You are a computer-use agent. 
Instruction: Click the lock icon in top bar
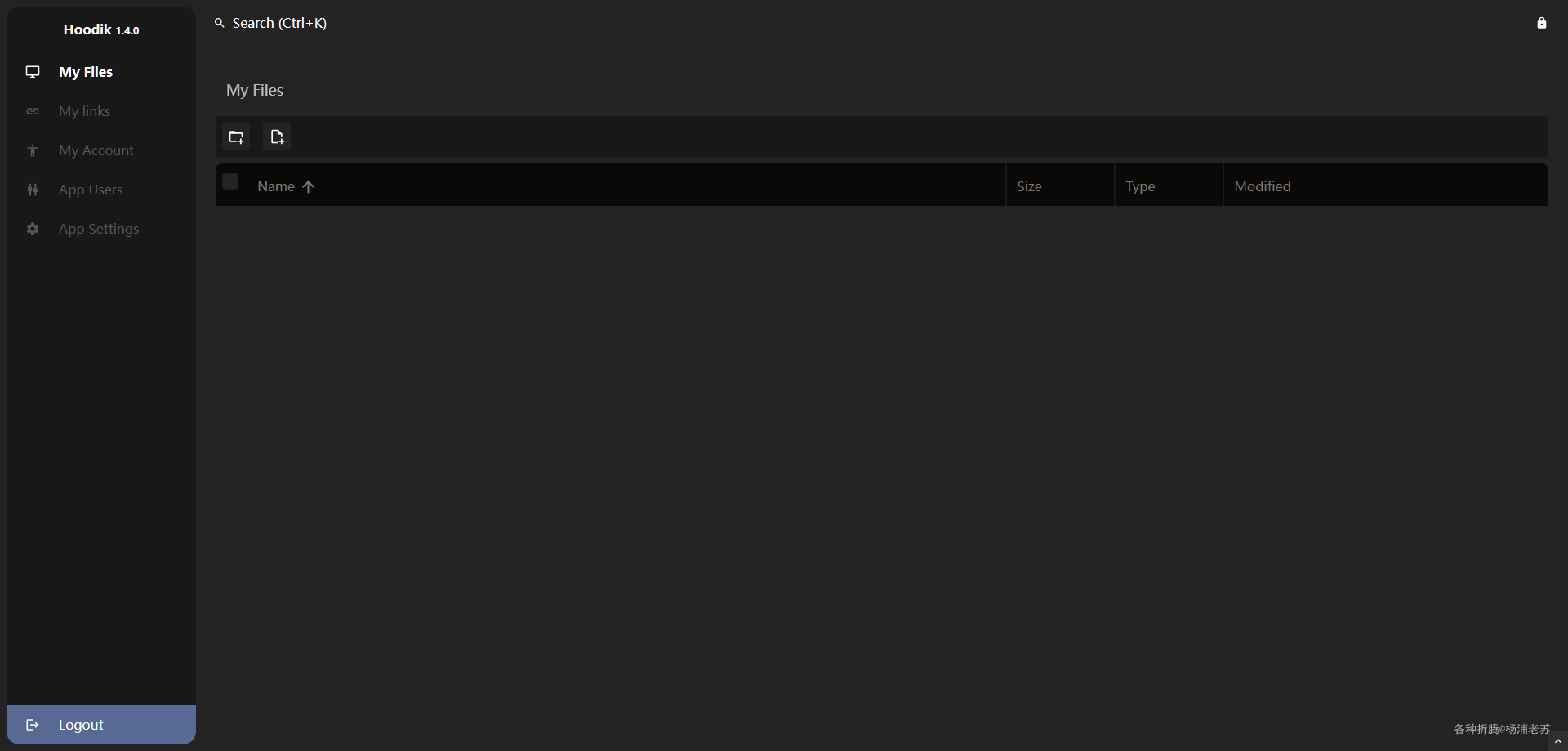[1542, 23]
